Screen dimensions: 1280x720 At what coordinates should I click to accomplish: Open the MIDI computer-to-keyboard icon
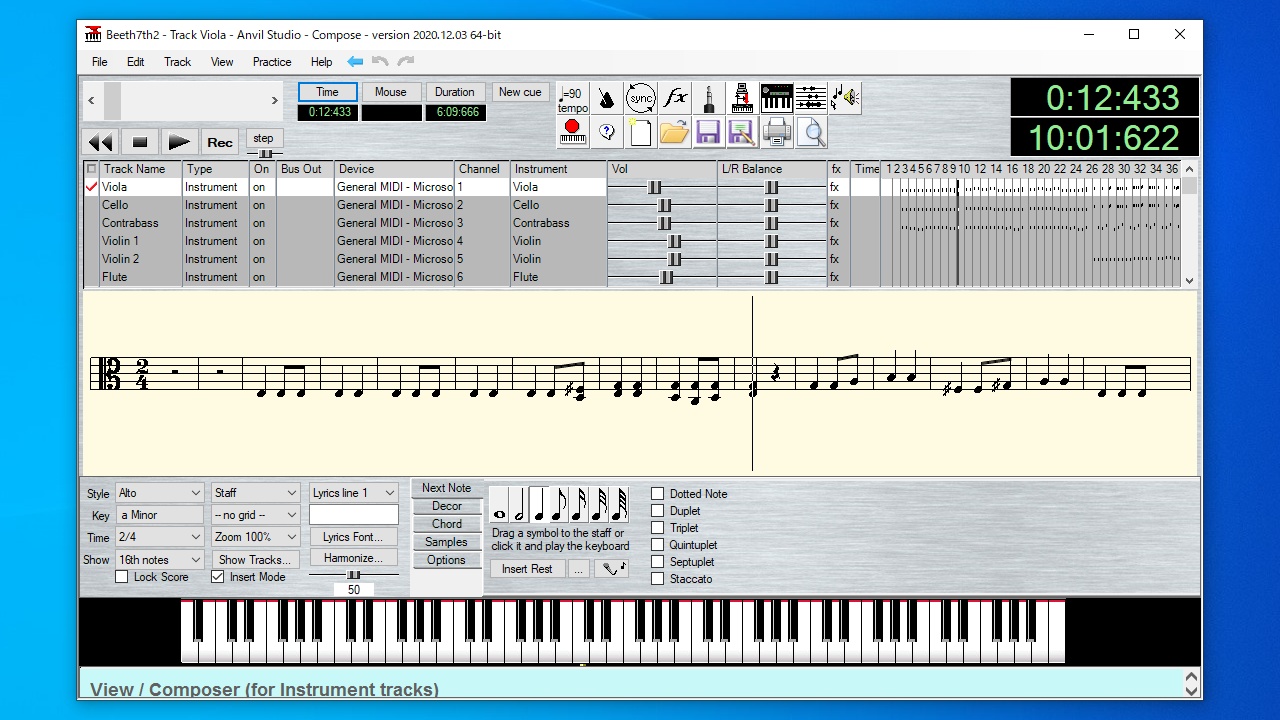pyautogui.click(x=742, y=98)
